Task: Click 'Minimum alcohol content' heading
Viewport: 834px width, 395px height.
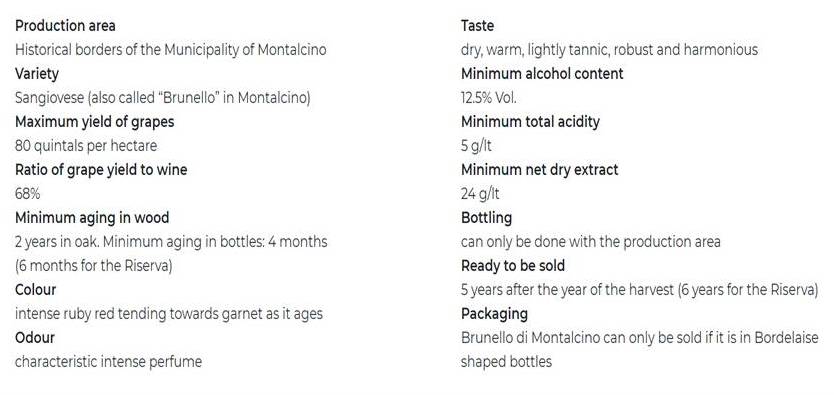Action: [542, 74]
